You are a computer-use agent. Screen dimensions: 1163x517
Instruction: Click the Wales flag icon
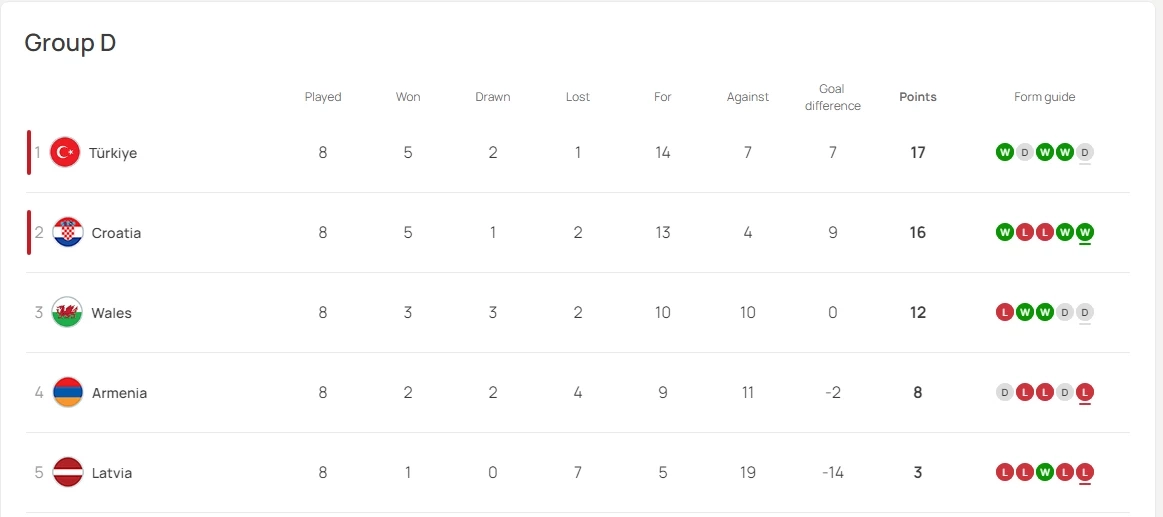68,313
